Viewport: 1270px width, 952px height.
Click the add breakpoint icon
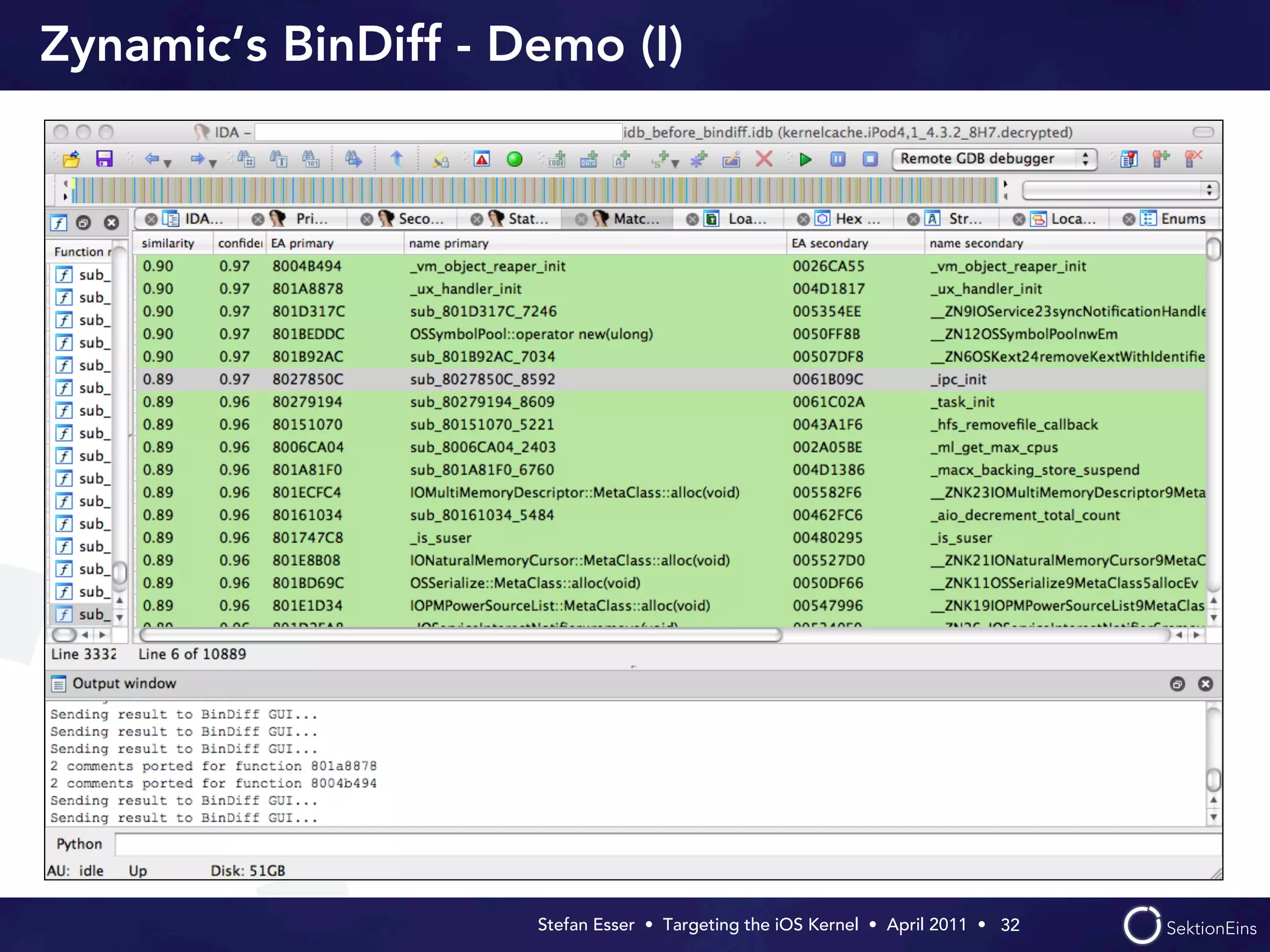(x=1161, y=159)
